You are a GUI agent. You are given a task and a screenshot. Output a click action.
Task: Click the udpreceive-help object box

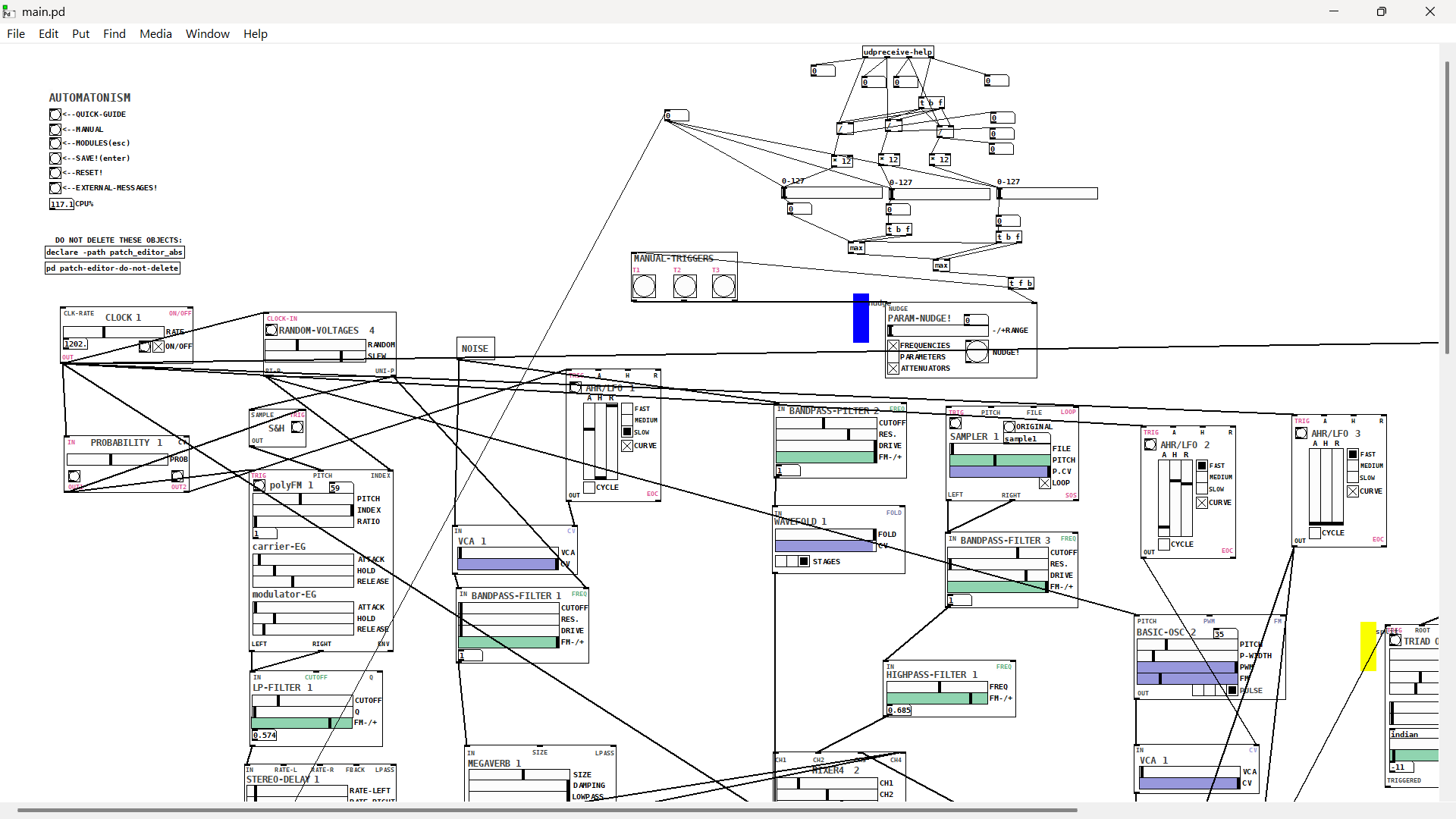click(x=898, y=52)
